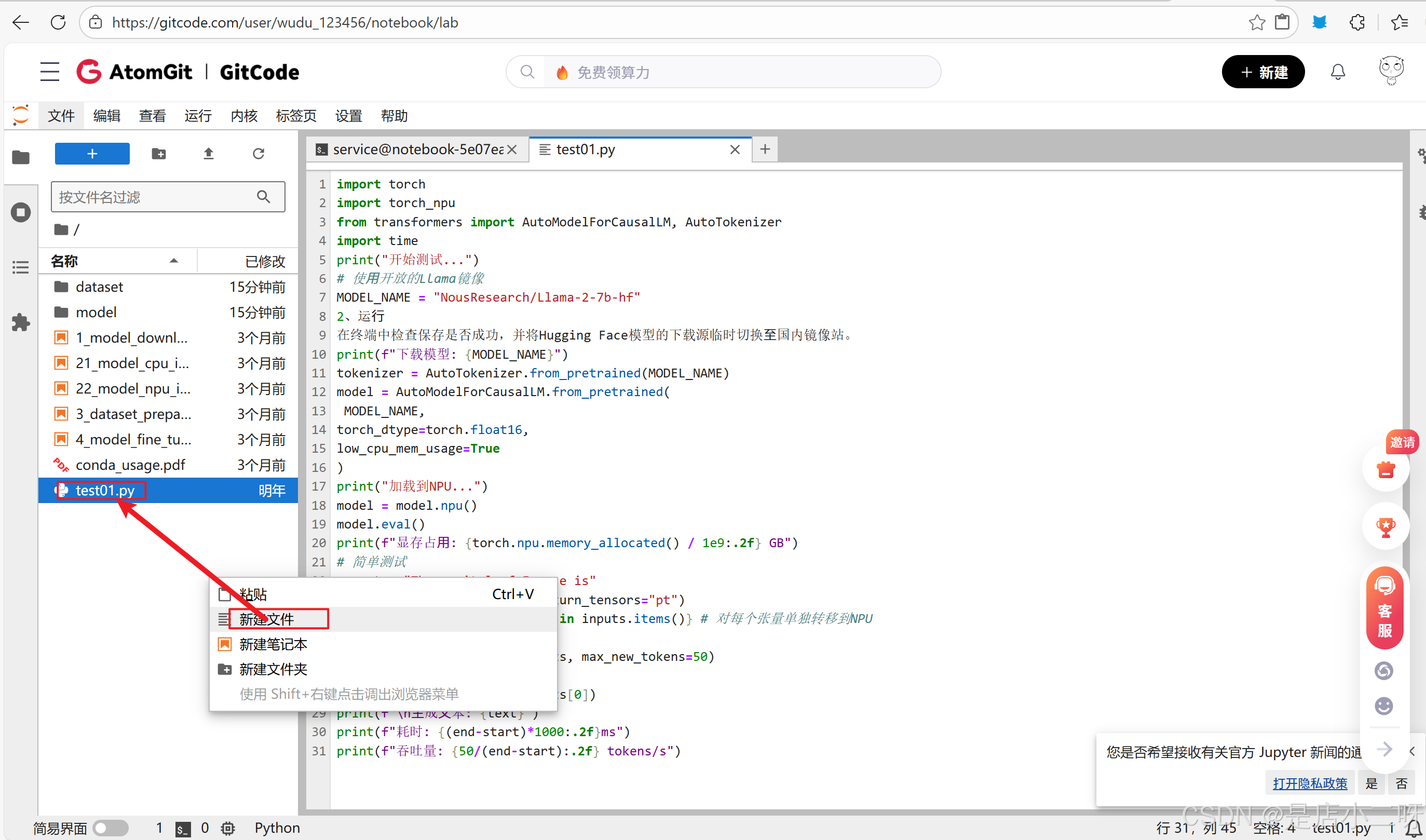The width and height of the screenshot is (1426, 840).
Task: Toggle sort direction on 名称 column
Action: tap(174, 261)
